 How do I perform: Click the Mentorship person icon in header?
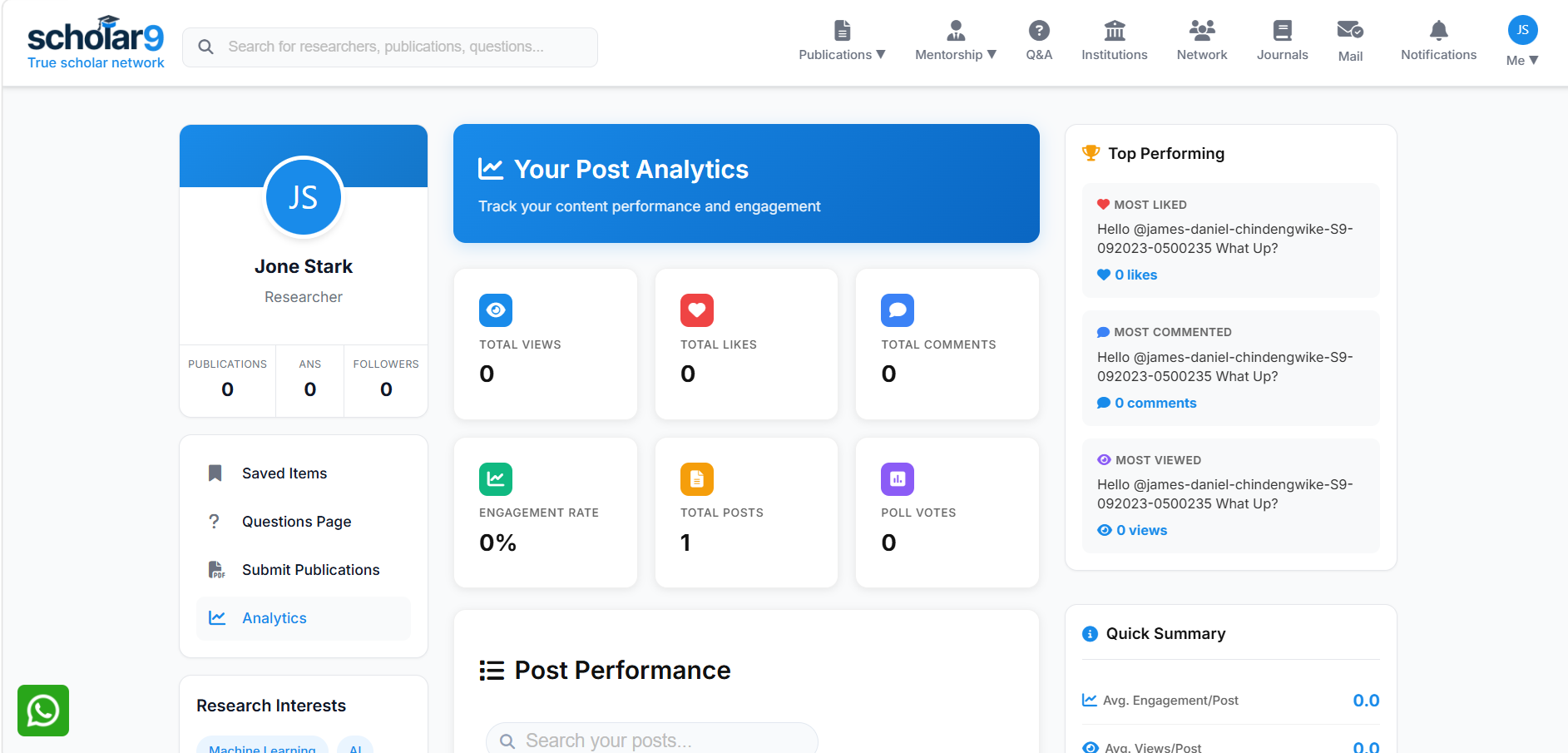pyautogui.click(x=956, y=31)
